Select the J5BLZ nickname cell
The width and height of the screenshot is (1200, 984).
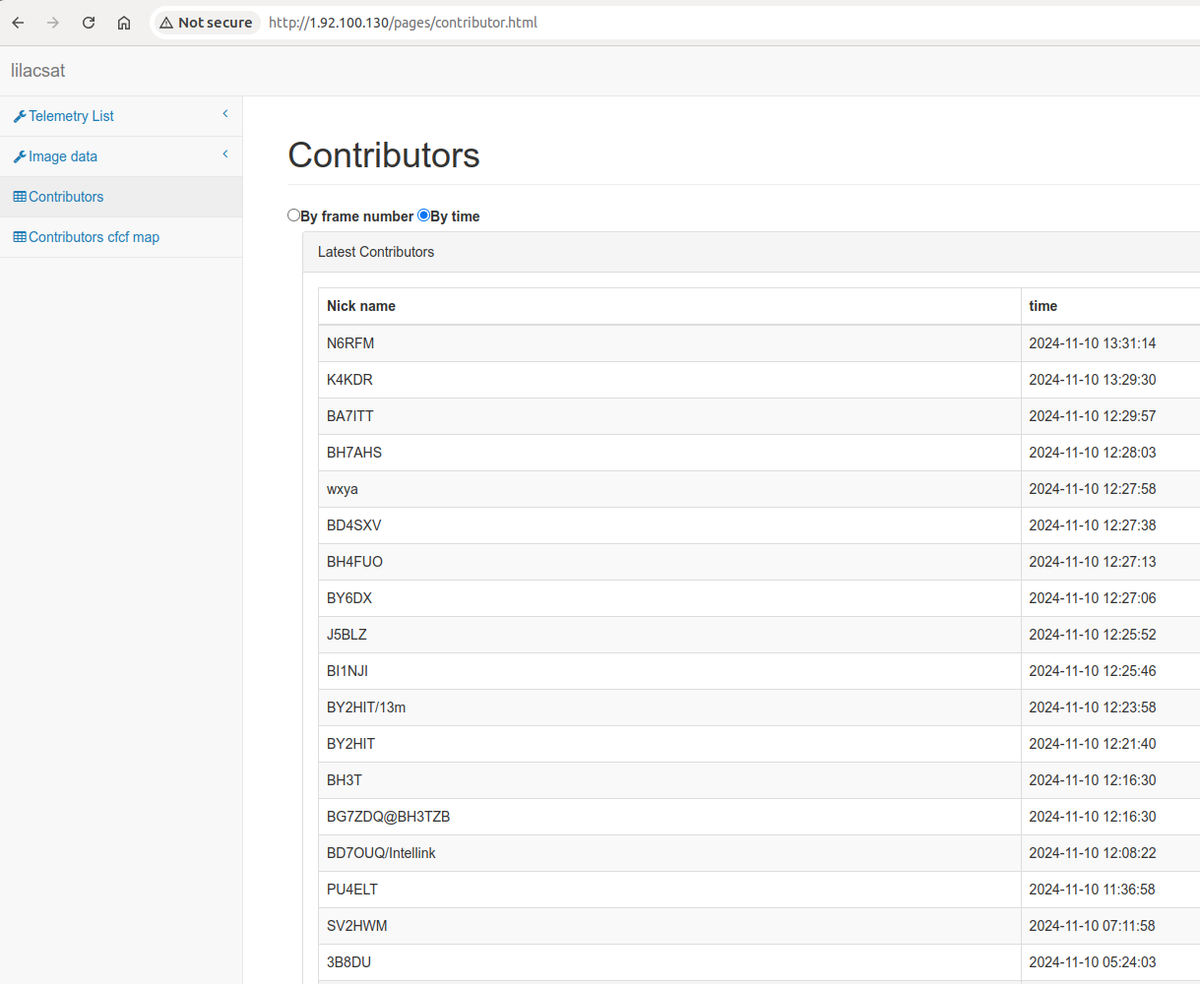670,634
